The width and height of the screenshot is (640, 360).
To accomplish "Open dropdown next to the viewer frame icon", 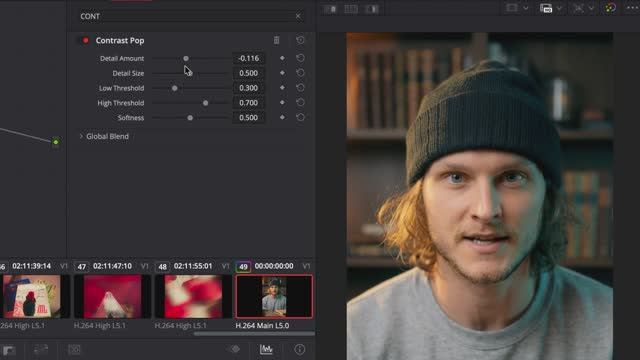I will [526, 8].
